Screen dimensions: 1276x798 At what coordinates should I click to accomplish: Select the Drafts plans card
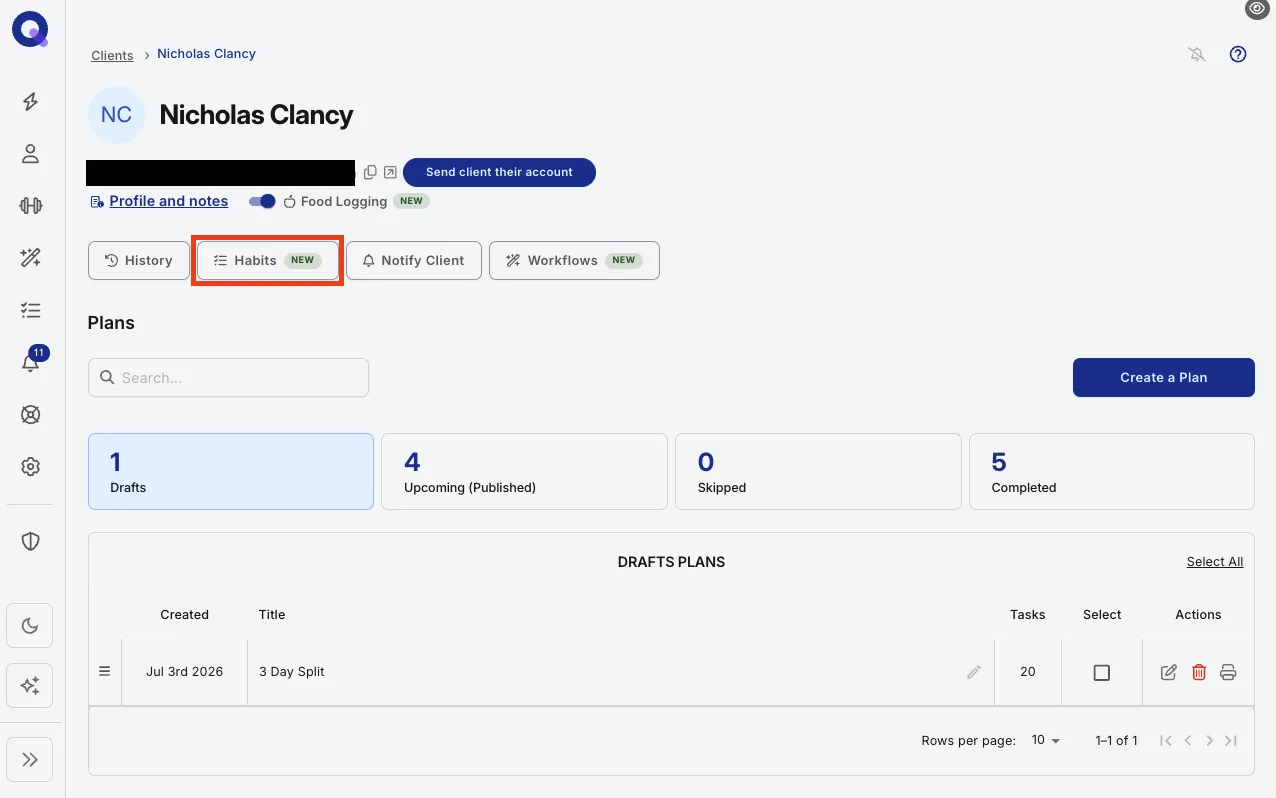click(x=231, y=471)
